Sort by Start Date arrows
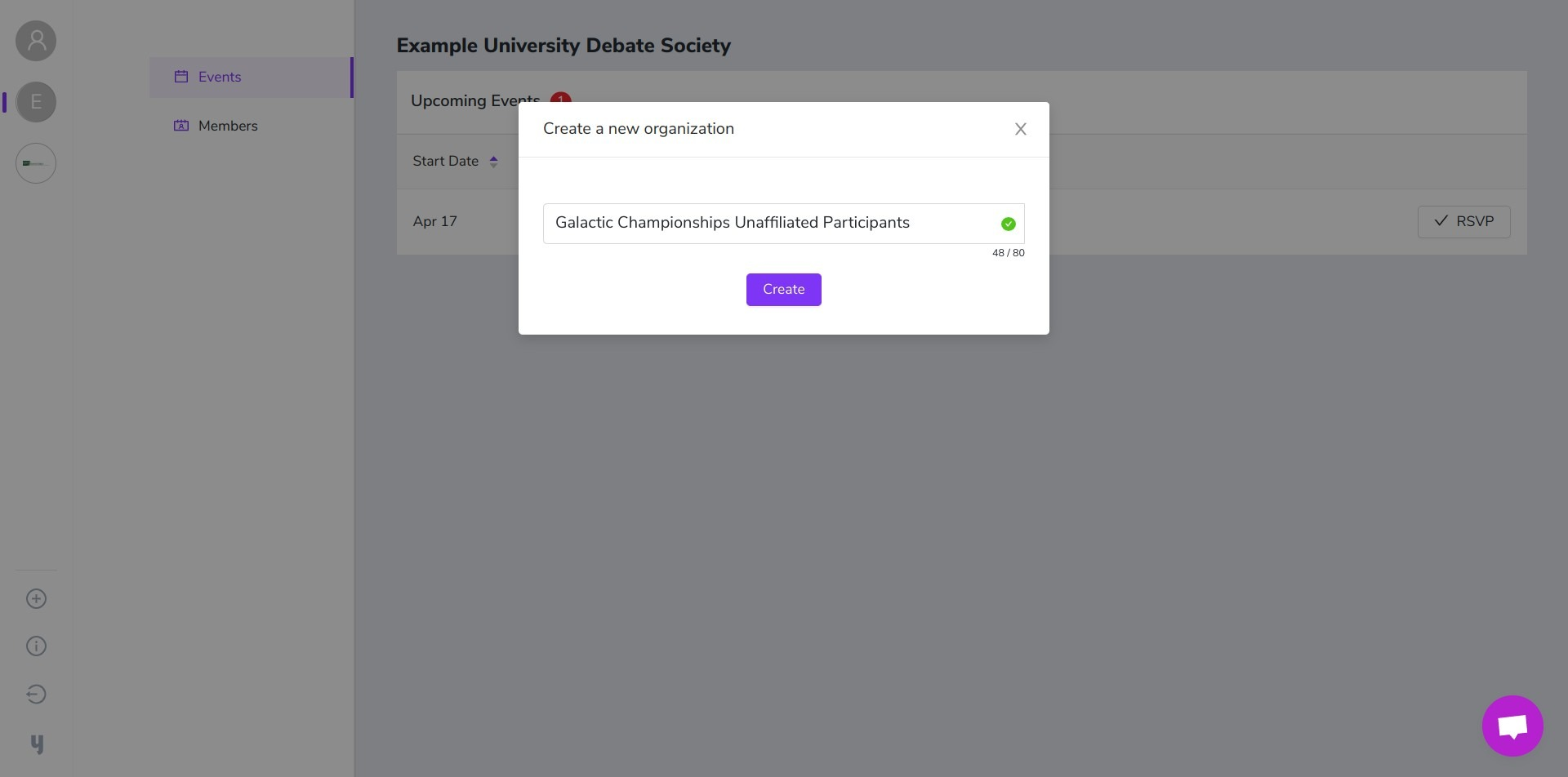Screen dimensions: 1568x777 click(x=493, y=162)
